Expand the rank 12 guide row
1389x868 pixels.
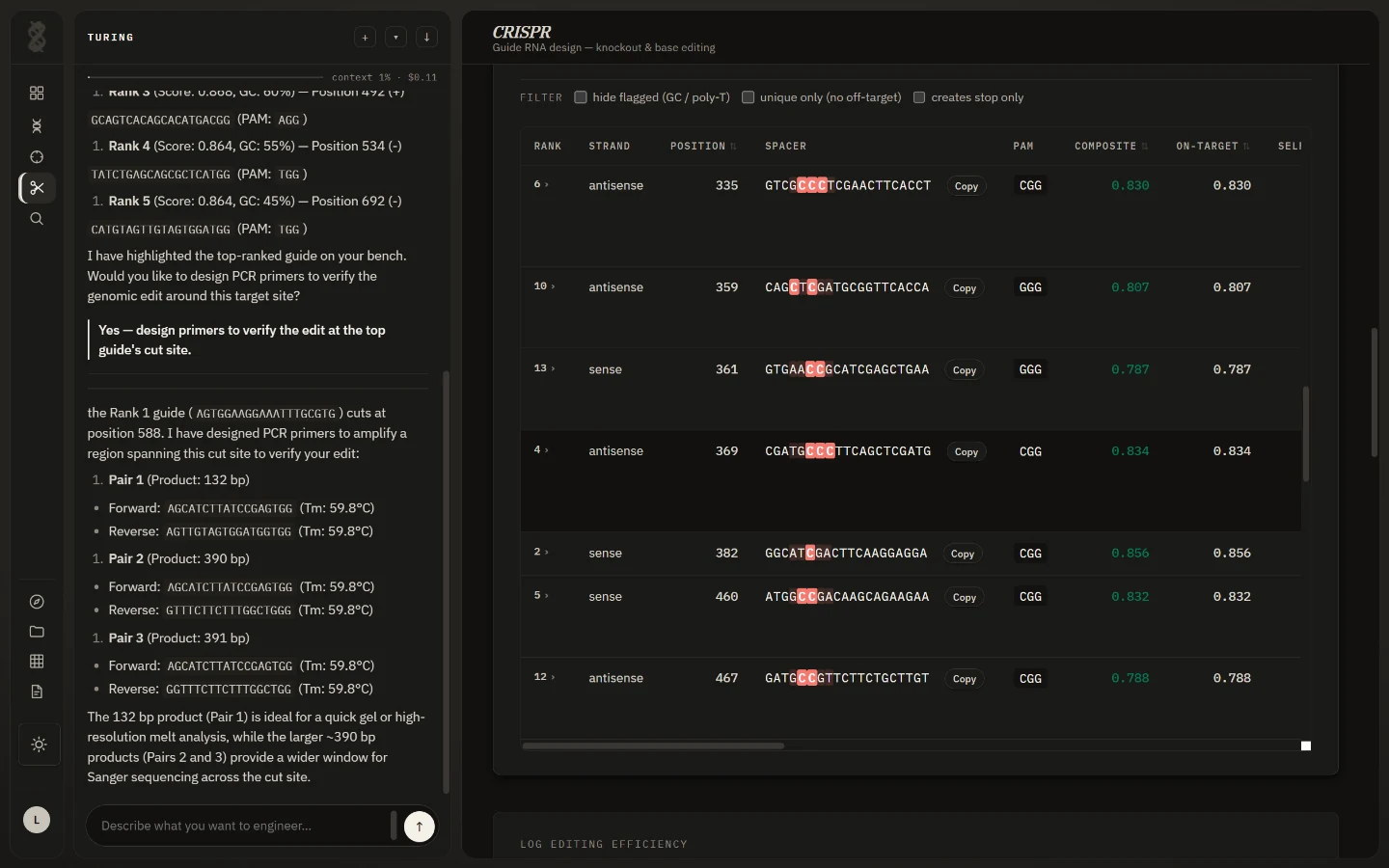[544, 677]
